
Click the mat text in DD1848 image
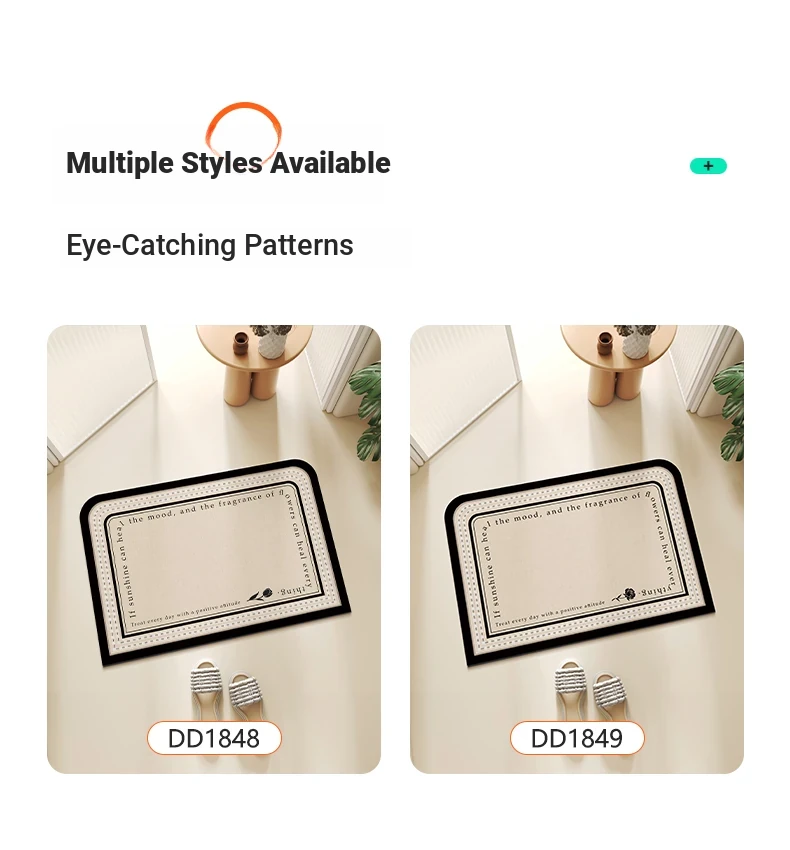[x=214, y=558]
